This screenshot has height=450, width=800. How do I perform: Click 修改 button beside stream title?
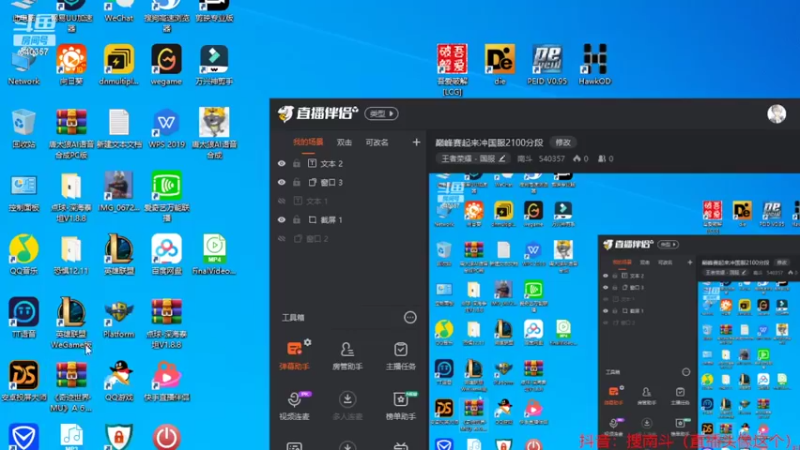click(563, 142)
